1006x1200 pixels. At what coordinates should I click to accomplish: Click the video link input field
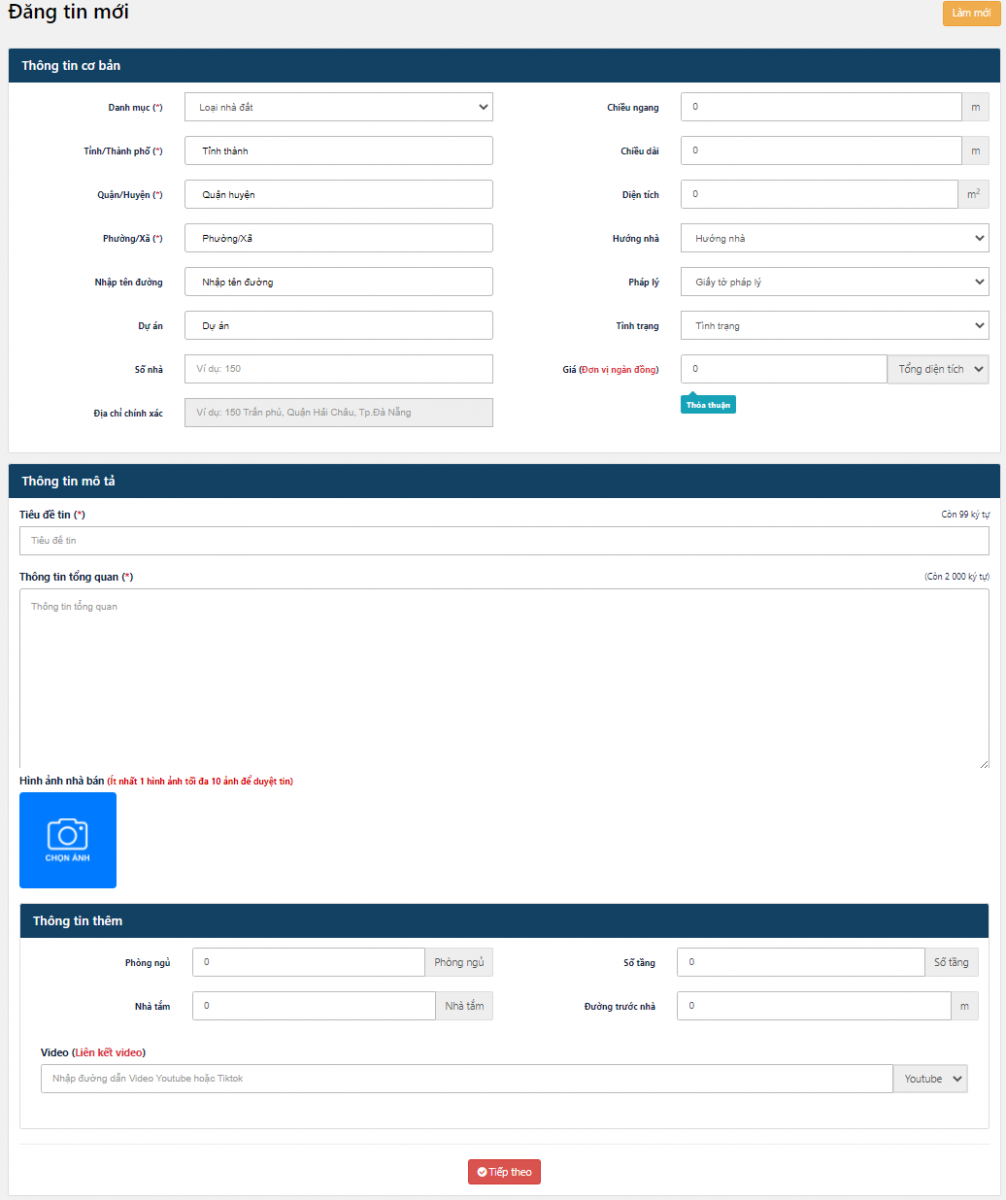[x=466, y=1079]
